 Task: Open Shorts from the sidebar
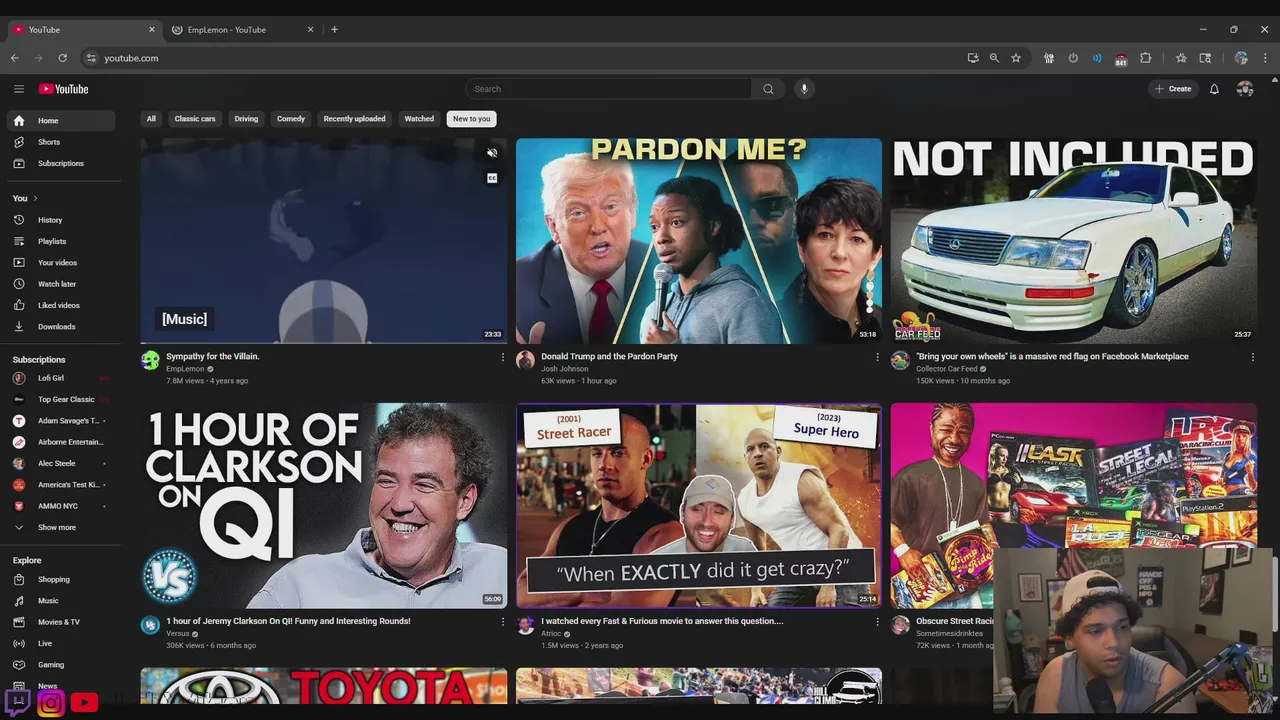[61, 142]
